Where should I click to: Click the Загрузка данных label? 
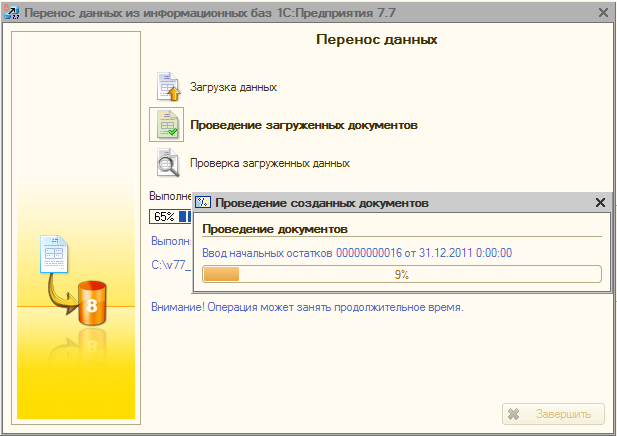pos(233,87)
